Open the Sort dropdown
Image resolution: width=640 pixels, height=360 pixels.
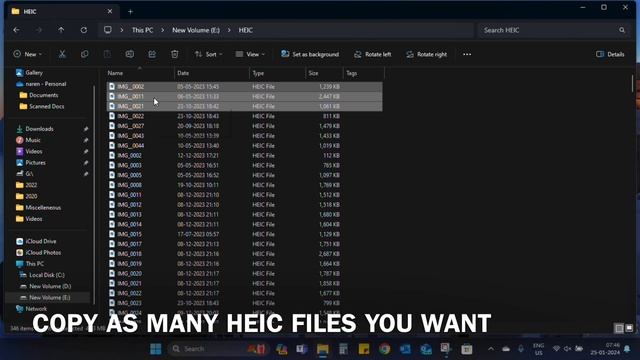(x=209, y=54)
